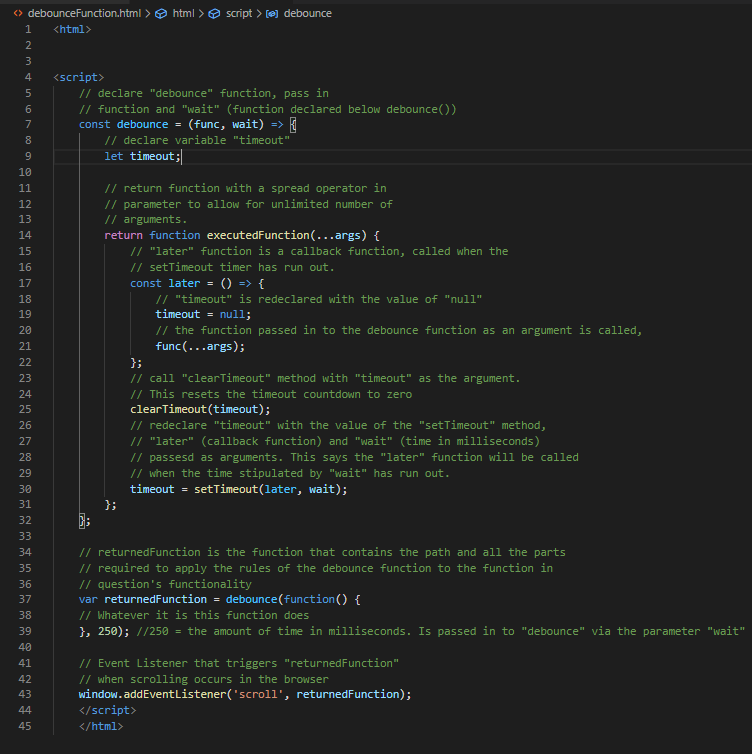Click 'clearTimeout(timeout);' on line 25
Screen dimensions: 752x754
click(200, 409)
